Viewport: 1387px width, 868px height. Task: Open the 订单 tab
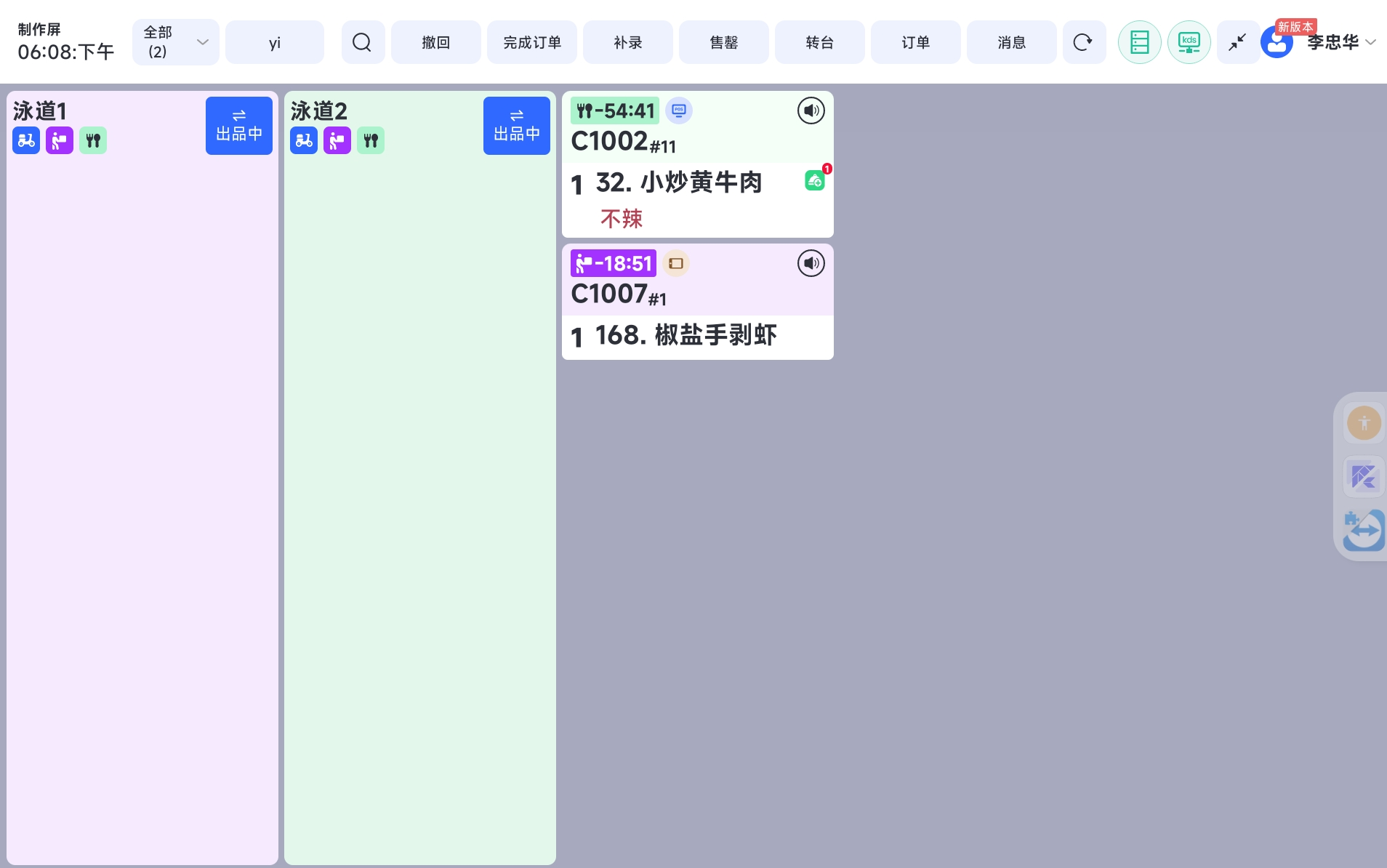[x=915, y=42]
